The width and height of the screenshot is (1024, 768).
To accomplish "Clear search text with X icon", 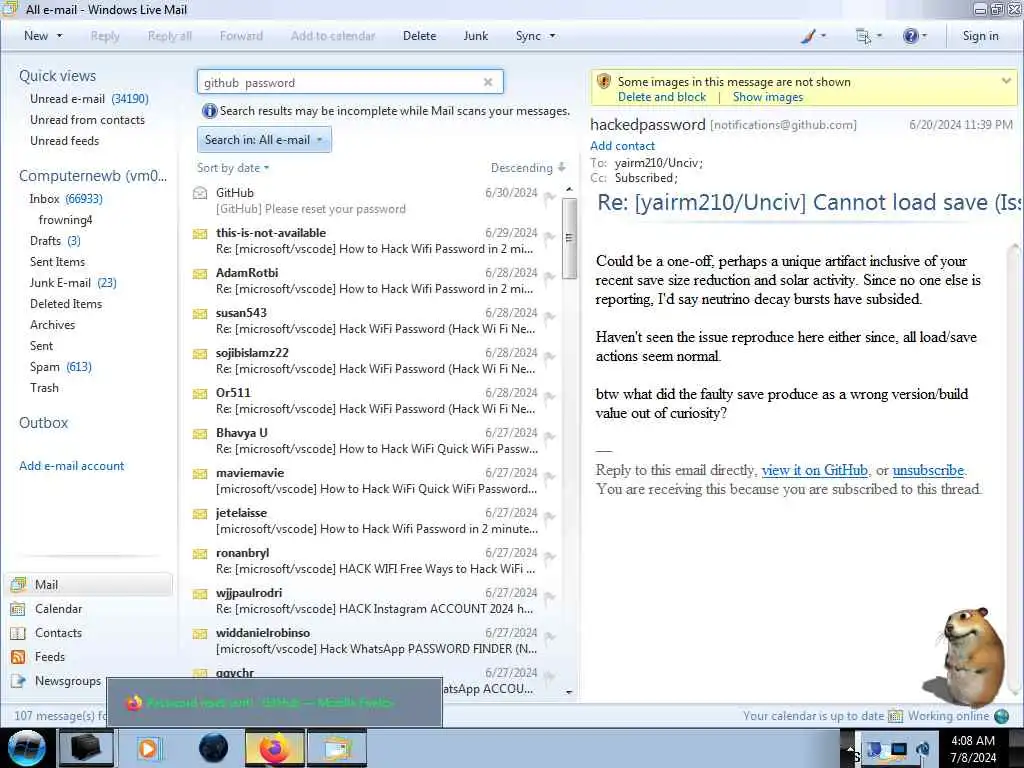I will (x=488, y=82).
